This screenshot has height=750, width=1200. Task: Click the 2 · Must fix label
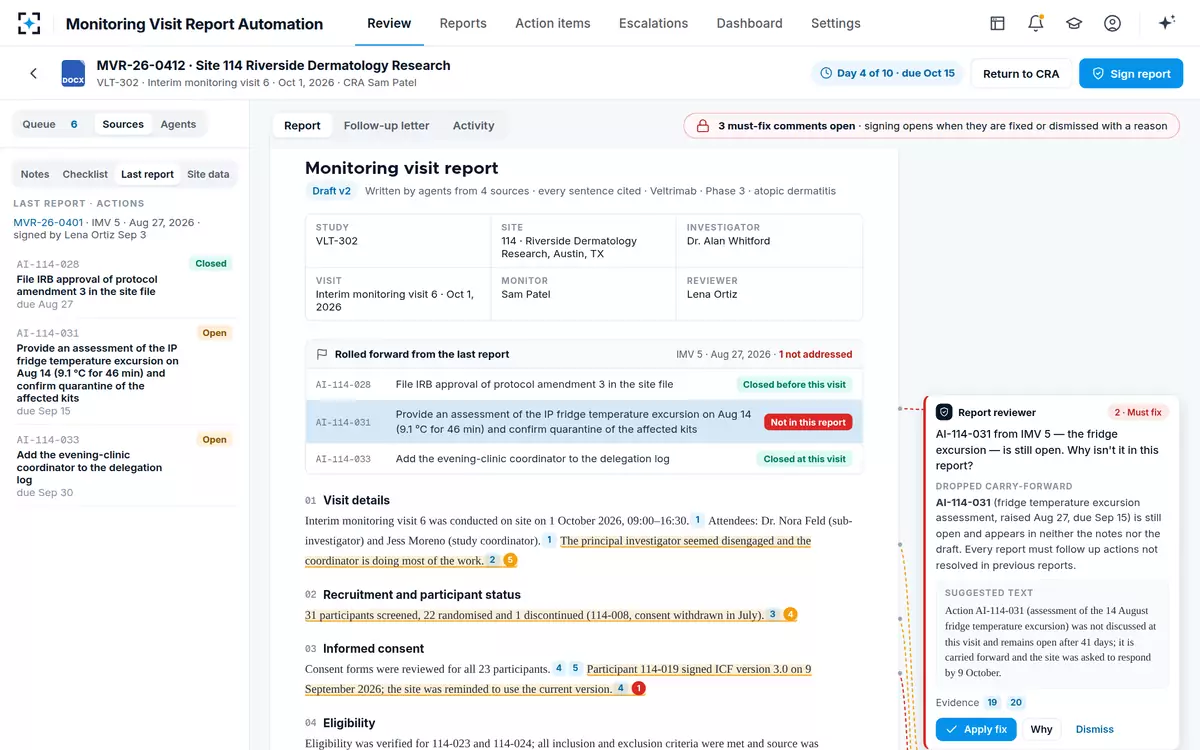pyautogui.click(x=1138, y=412)
